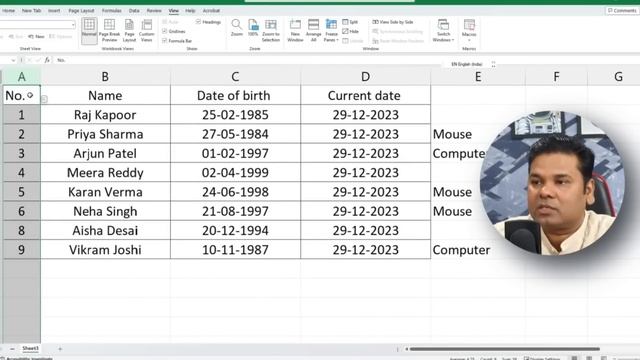Toggle the Gridlines checkbox
640x360 pixels.
point(174,31)
